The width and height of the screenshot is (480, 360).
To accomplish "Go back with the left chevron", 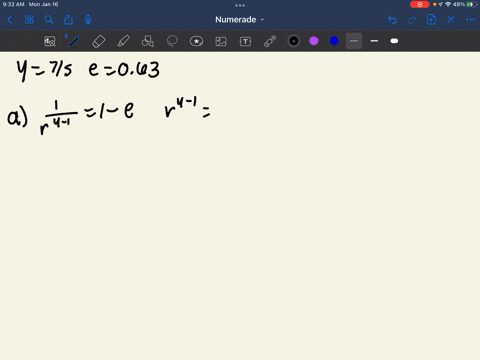I will 9,20.
